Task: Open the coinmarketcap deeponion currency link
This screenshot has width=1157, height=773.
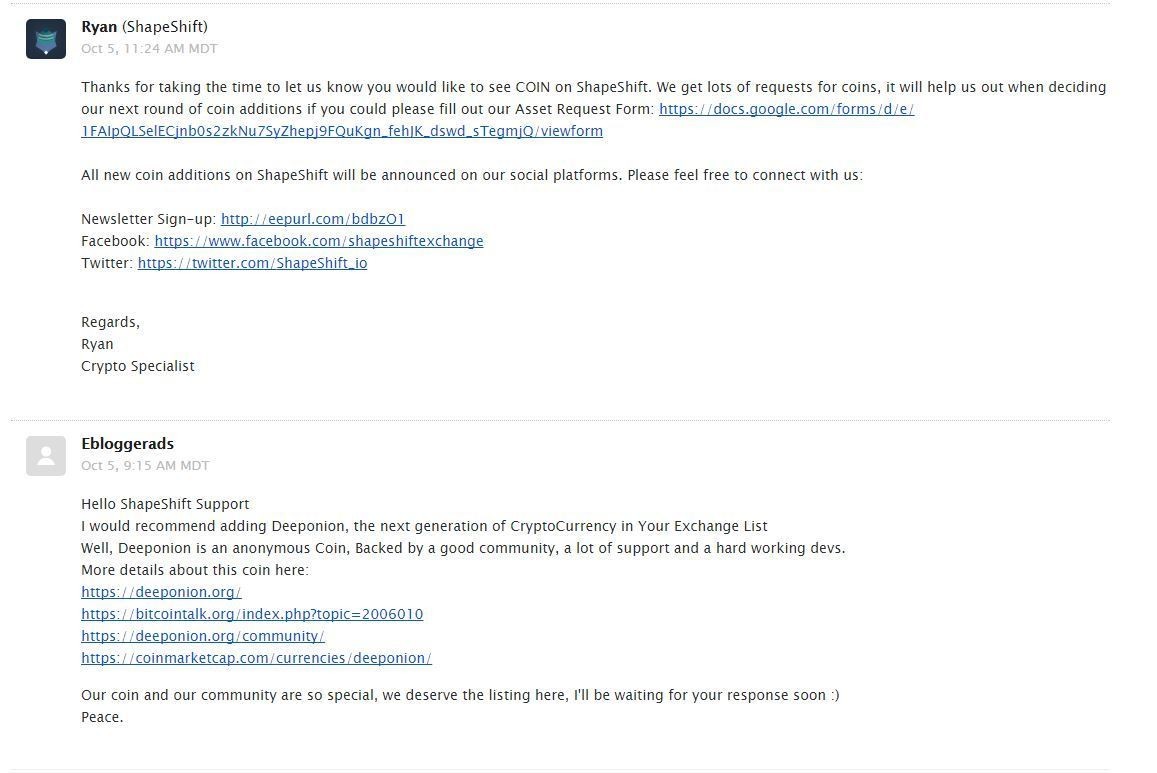Action: click(256, 658)
